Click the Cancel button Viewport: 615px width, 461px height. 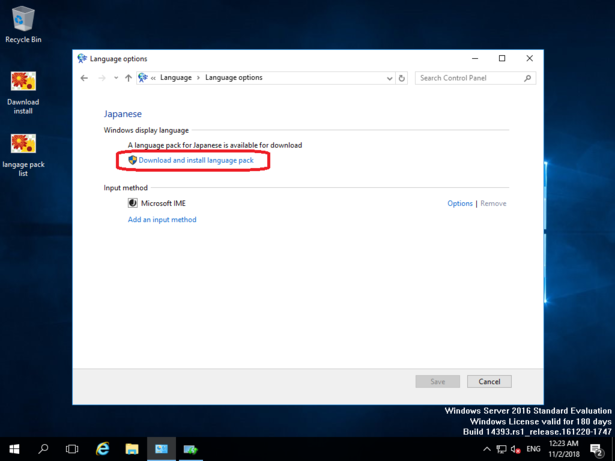pyautogui.click(x=489, y=381)
